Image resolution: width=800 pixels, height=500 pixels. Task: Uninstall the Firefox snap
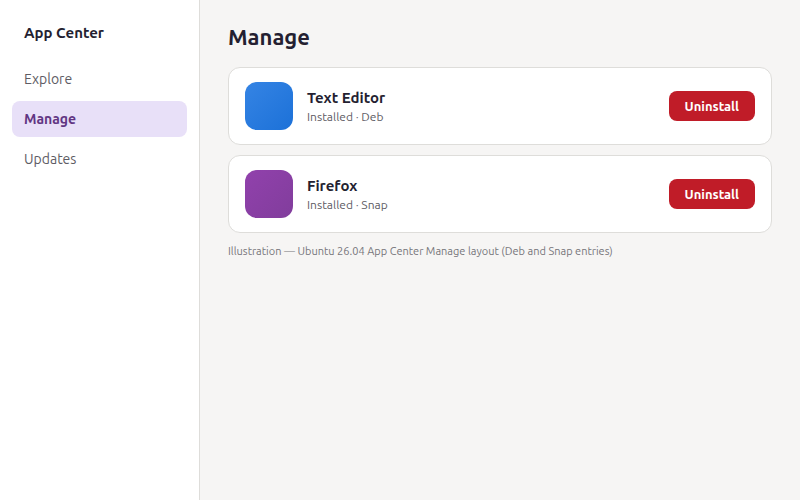point(712,194)
